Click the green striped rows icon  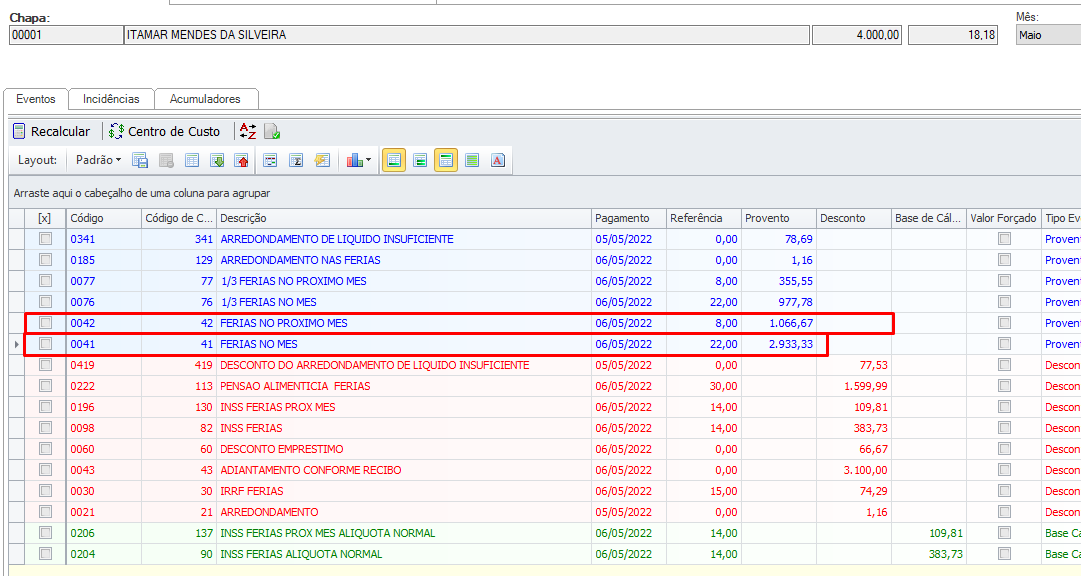pos(472,160)
